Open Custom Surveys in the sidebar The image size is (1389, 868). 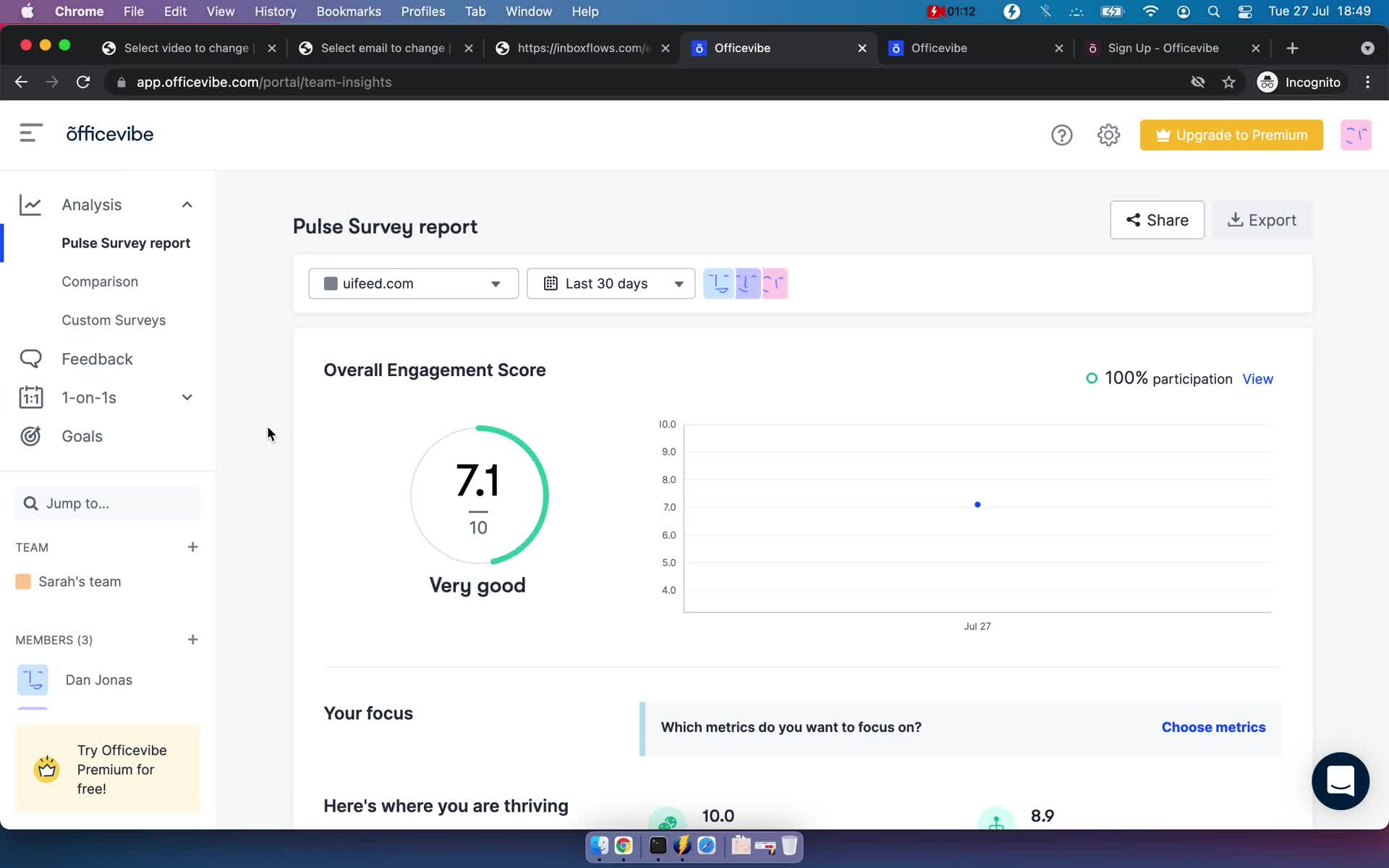coord(114,320)
